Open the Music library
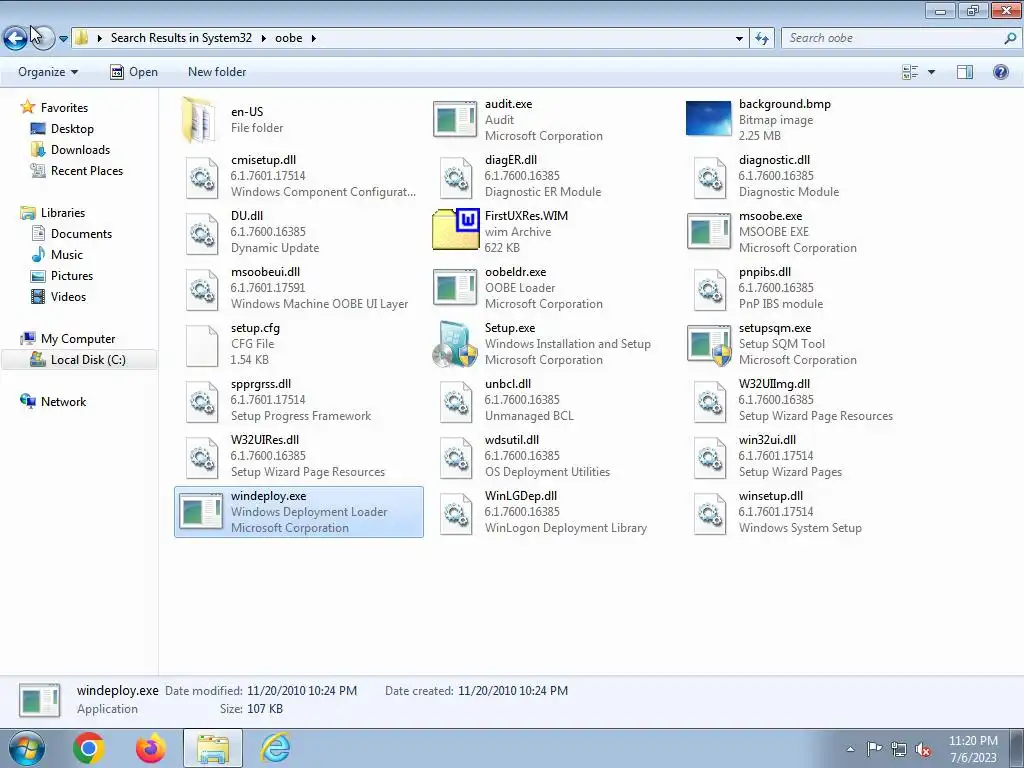This screenshot has height=768, width=1024. point(67,255)
